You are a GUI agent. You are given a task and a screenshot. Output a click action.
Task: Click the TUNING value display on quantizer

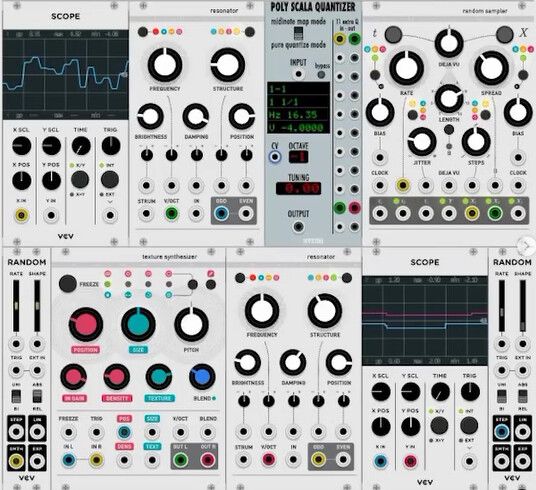pyautogui.click(x=298, y=188)
